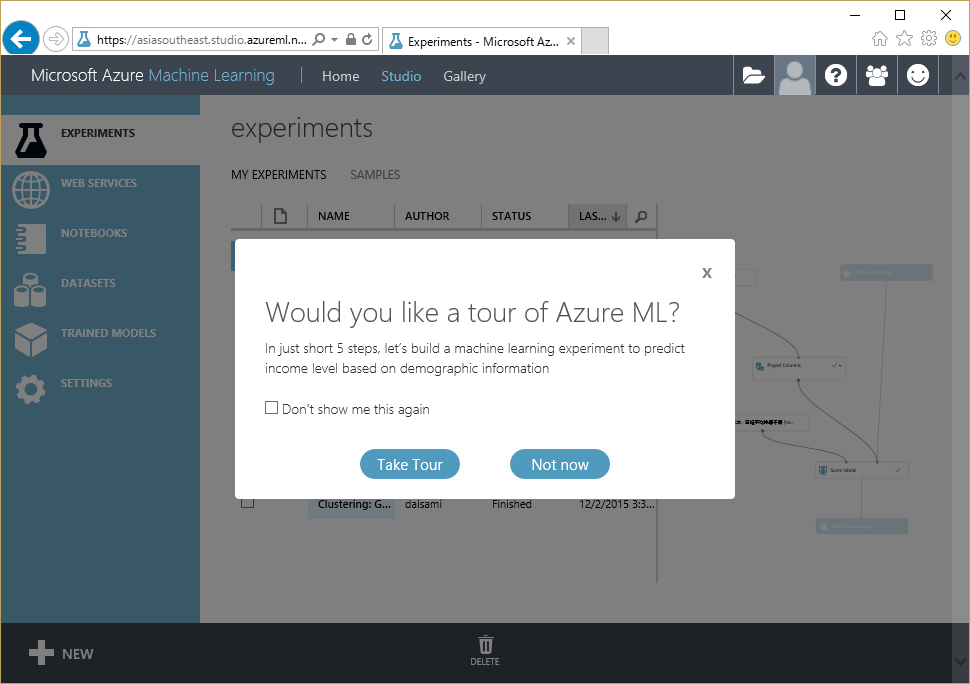Click the Delete trash can icon
Image resolution: width=970 pixels, height=684 pixels.
[x=486, y=644]
